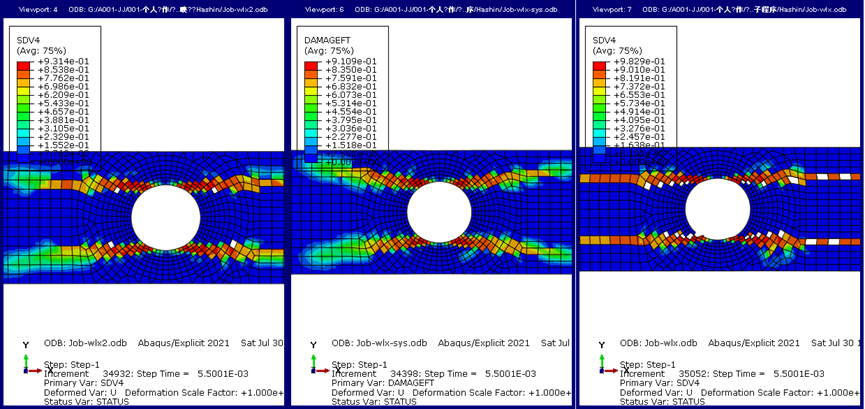This screenshot has width=865, height=409.
Task: Click the (Avg: 75%) label under DAMAGEFT
Action: pyautogui.click(x=329, y=51)
